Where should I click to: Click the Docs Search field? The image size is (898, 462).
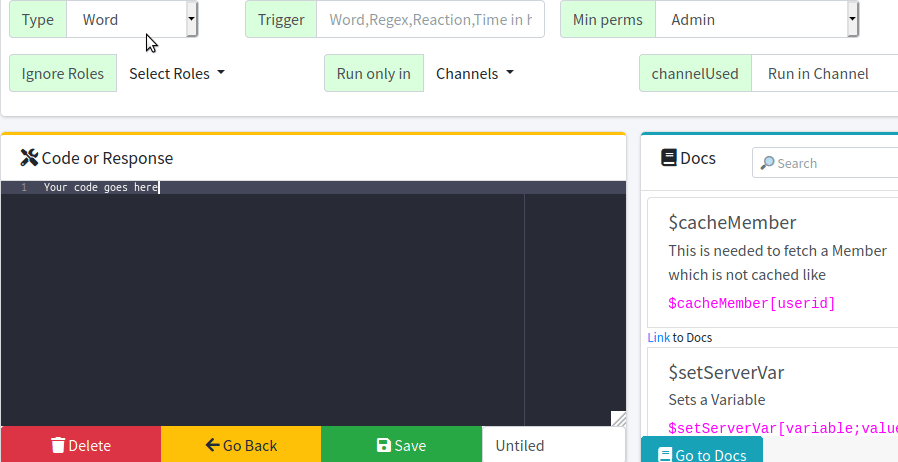click(x=825, y=163)
